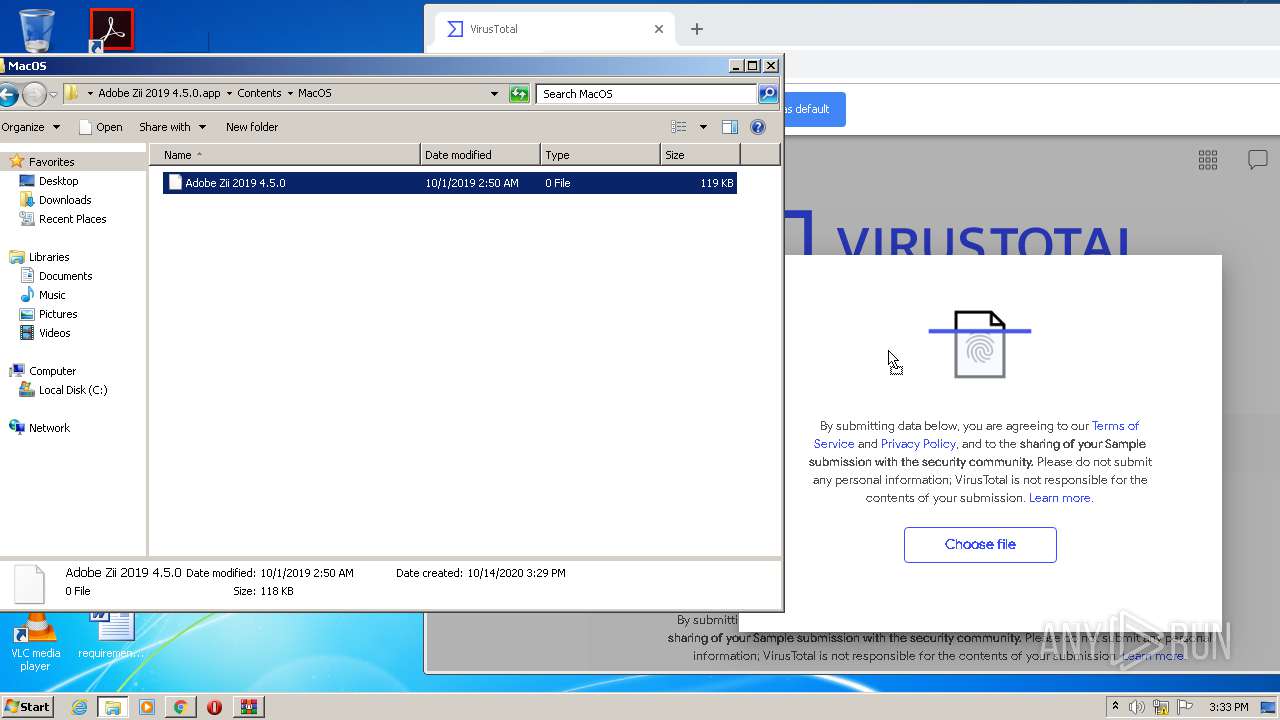Image resolution: width=1280 pixels, height=720 pixels.
Task: Launch Internet Explorer from taskbar
Action: (x=79, y=707)
